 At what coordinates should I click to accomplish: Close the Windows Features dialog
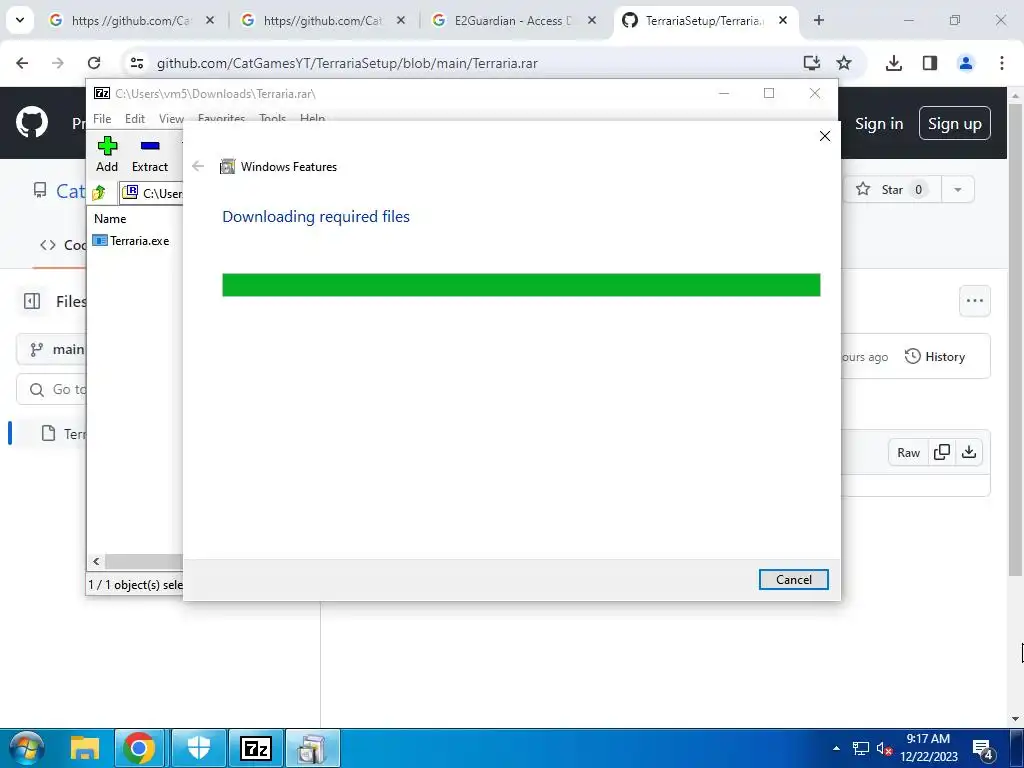[825, 136]
